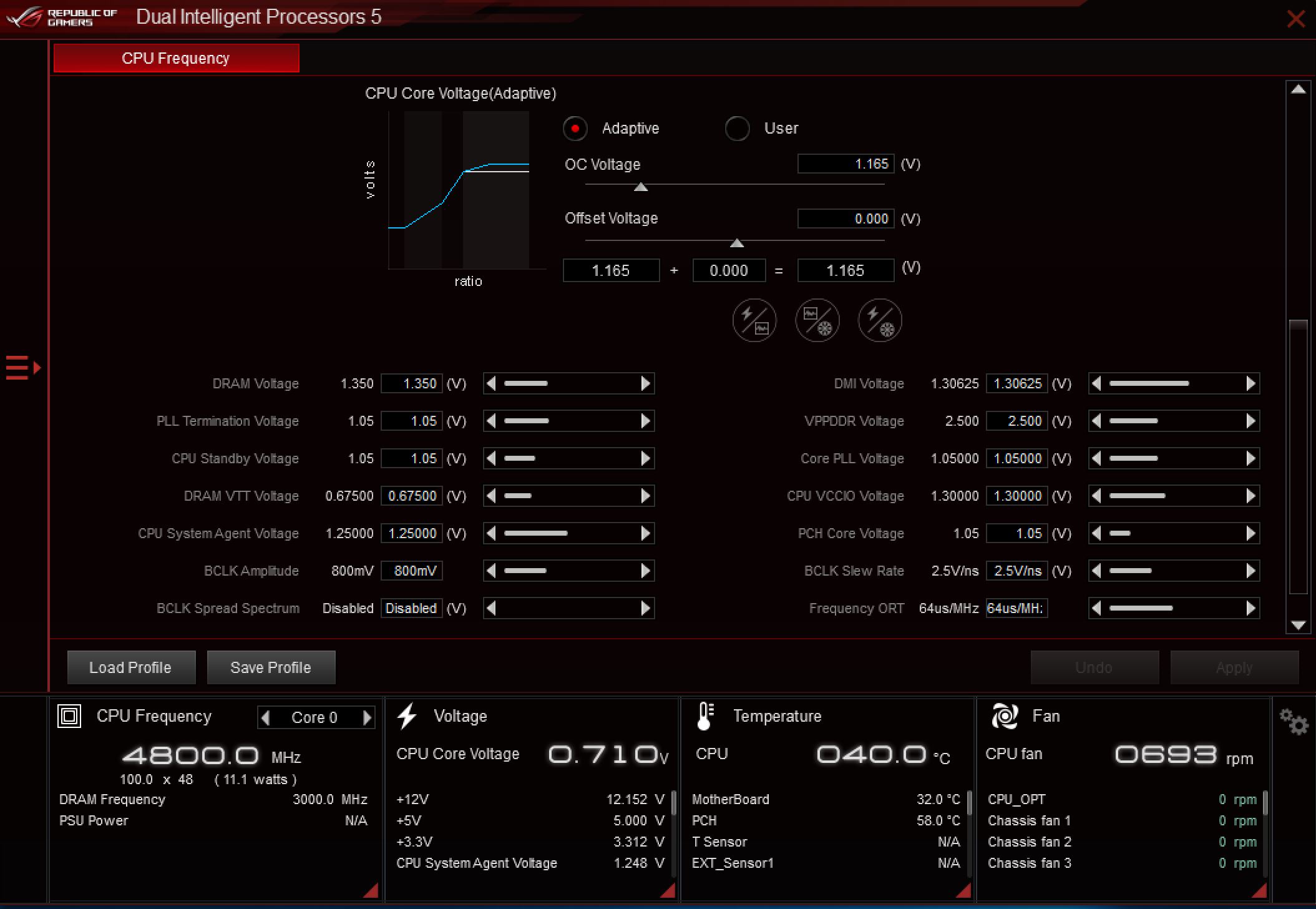Click the Core 0 selector label
Image resolution: width=1316 pixels, height=909 pixels.
(x=314, y=718)
